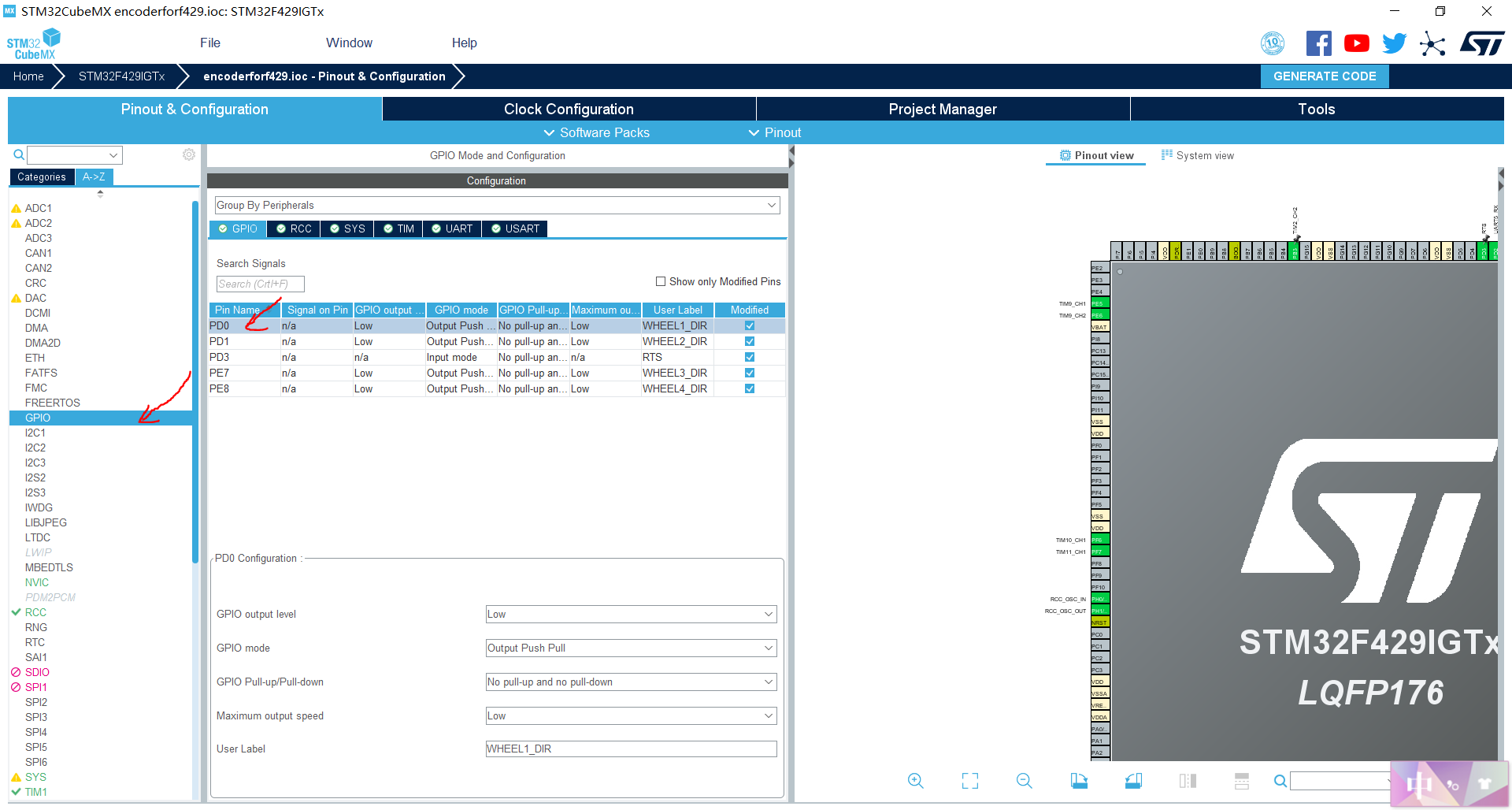Open the Facebook icon link
The height and width of the screenshot is (810, 1512).
pos(1318,43)
